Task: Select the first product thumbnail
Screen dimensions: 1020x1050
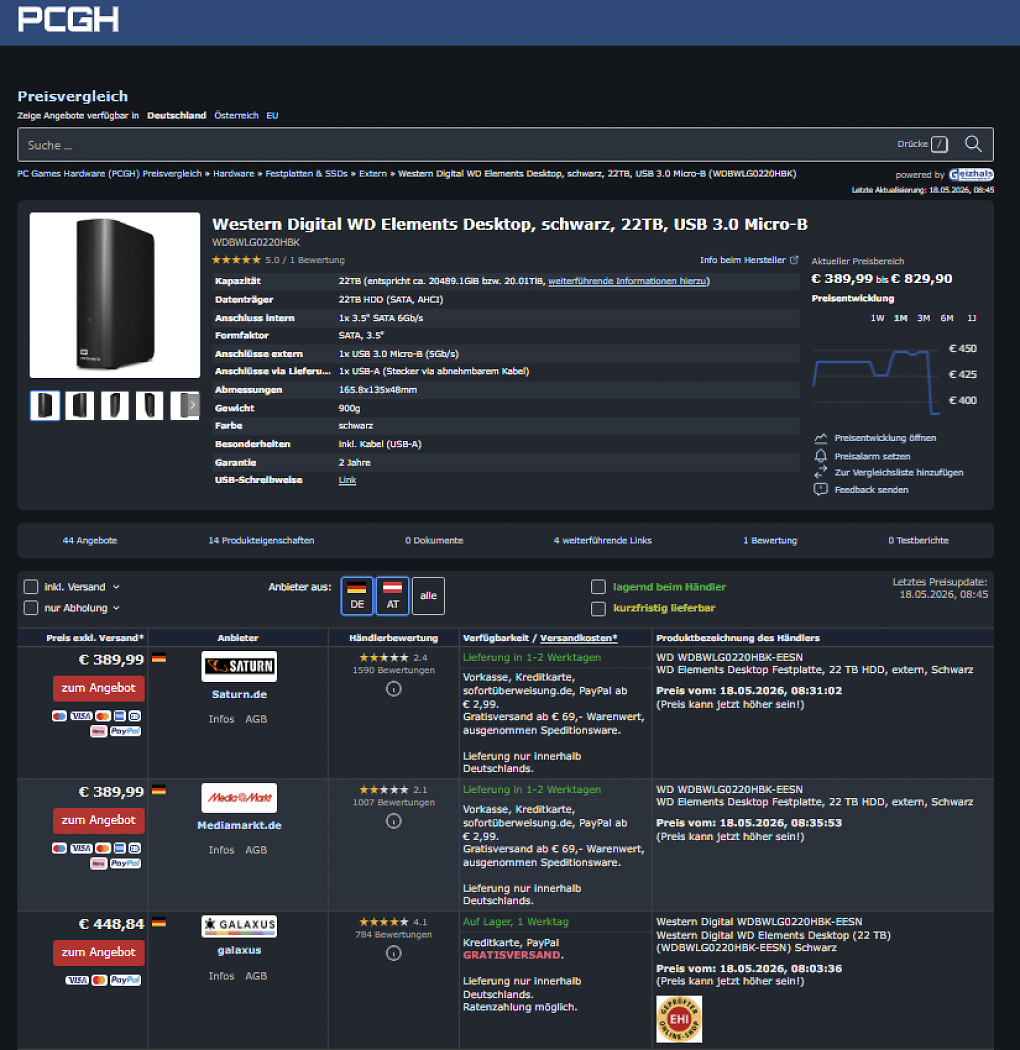Action: coord(45,405)
